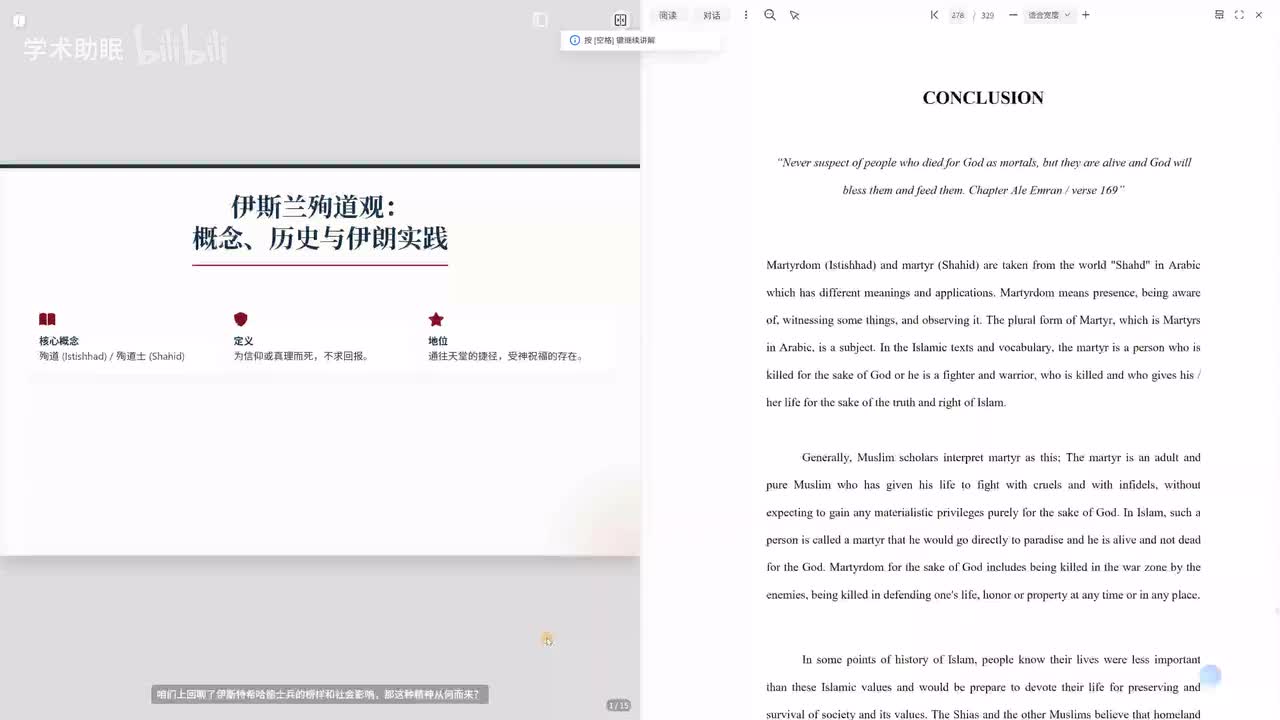
Task: Click the text 为信仰或真理而死，不求回报。
Action: [303, 356]
